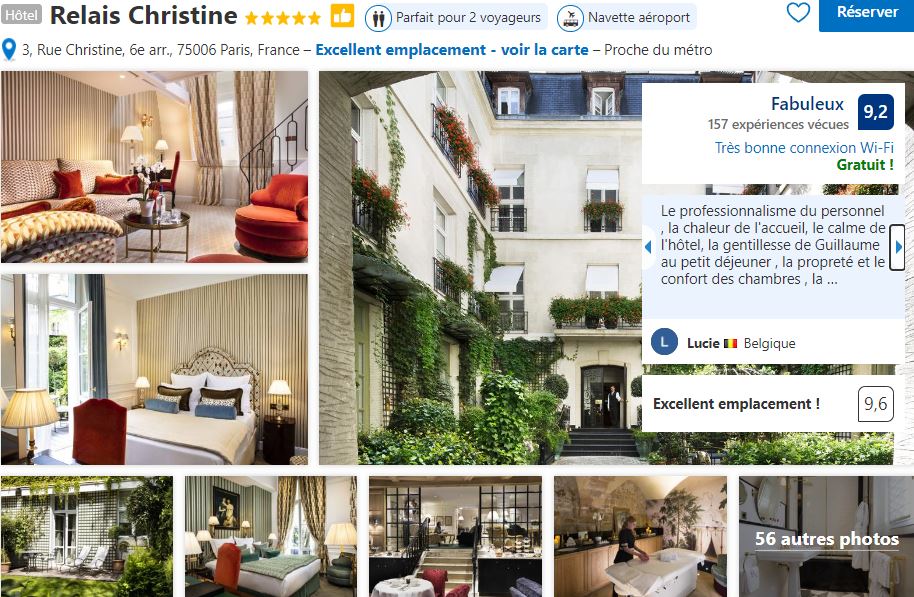Open Excellent emplacement - voir la carte link
This screenshot has width=914, height=597.
click(452, 50)
